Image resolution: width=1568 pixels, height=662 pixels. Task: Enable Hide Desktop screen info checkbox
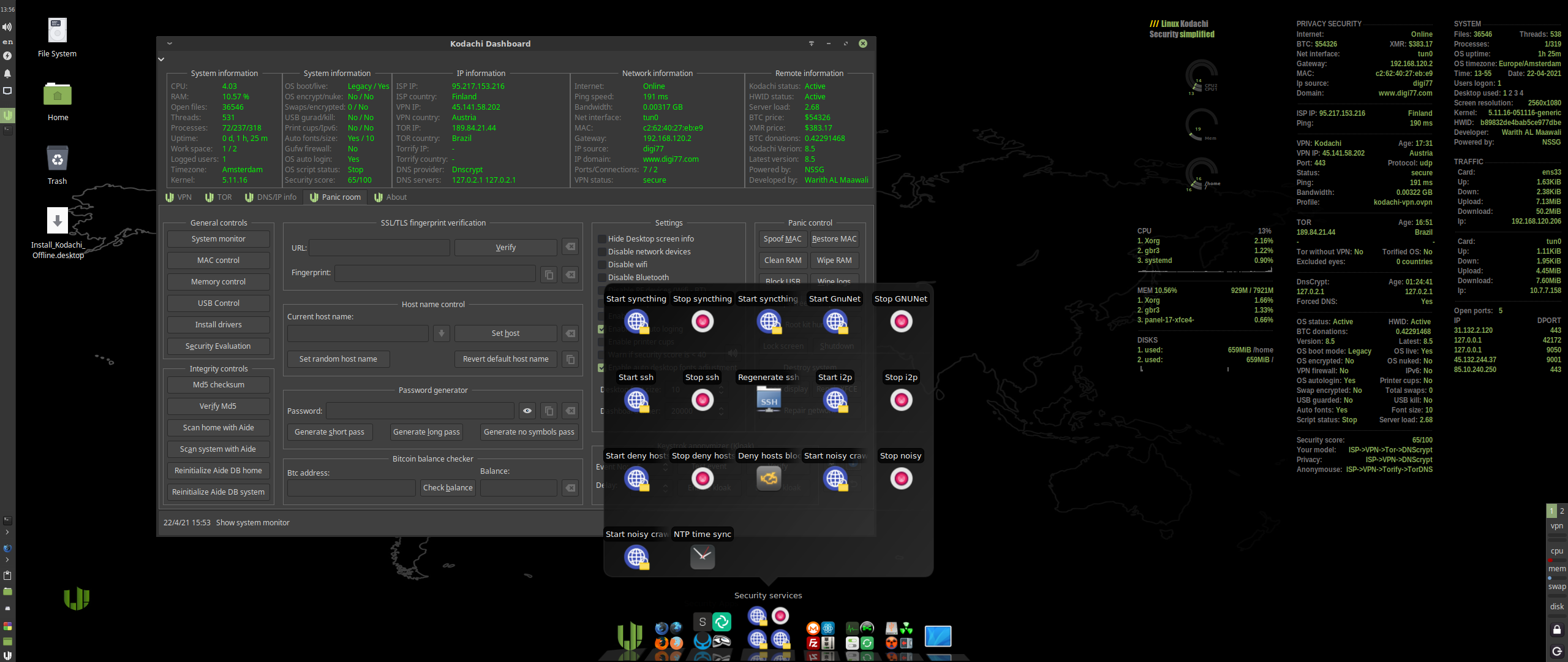pyautogui.click(x=602, y=239)
